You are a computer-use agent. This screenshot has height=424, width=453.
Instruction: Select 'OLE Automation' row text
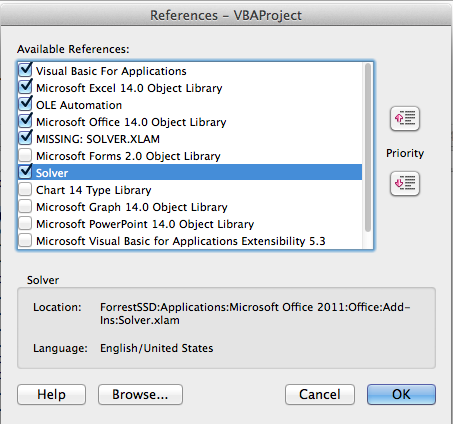(79, 105)
